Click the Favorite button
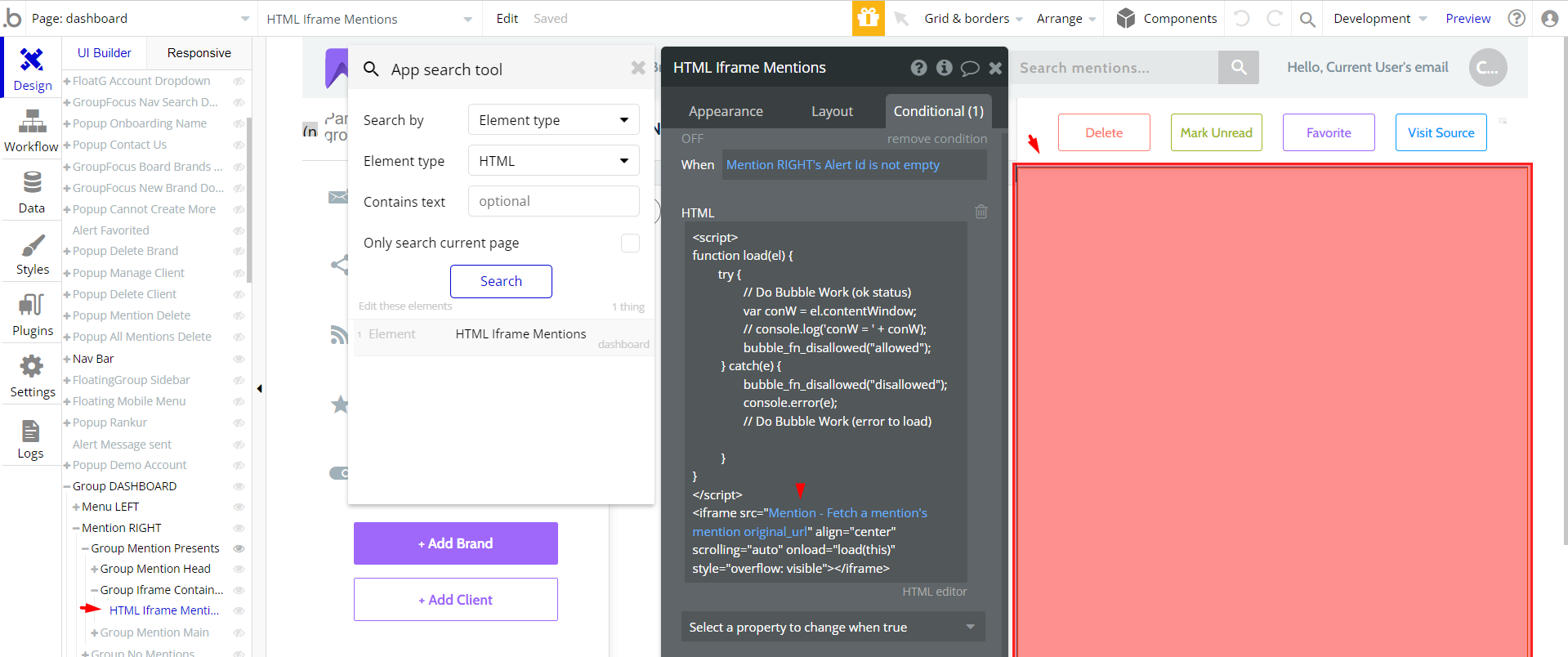Image resolution: width=1568 pixels, height=657 pixels. tap(1329, 132)
